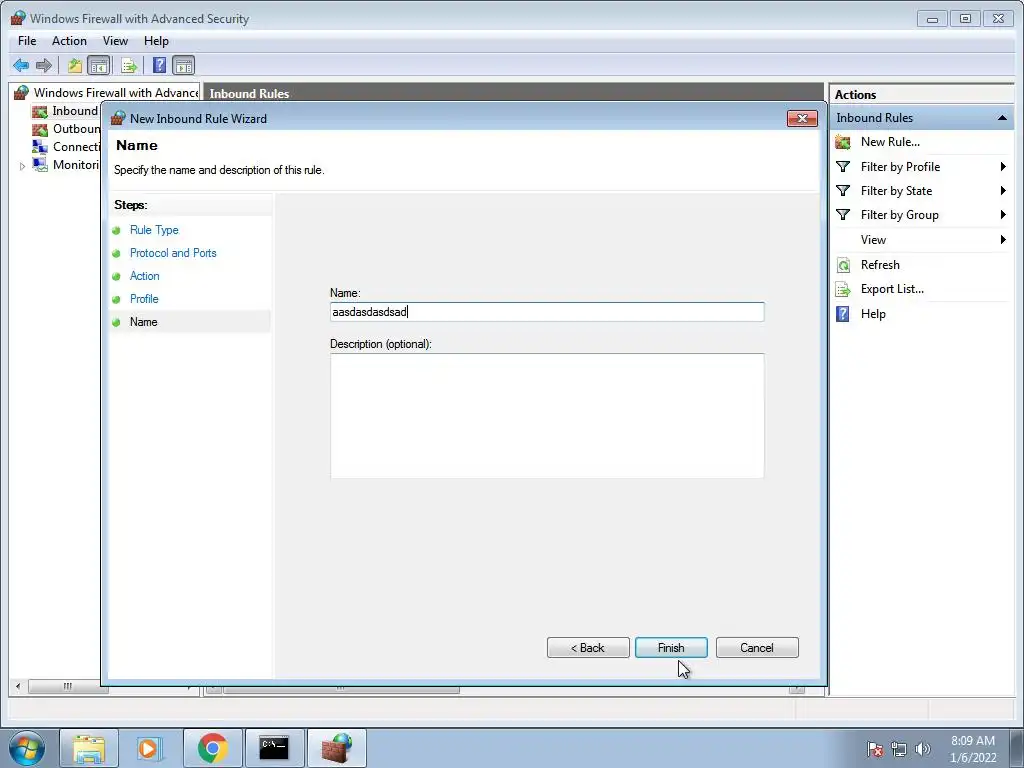
Task: Click the Help icon in Actions pane
Action: point(843,313)
